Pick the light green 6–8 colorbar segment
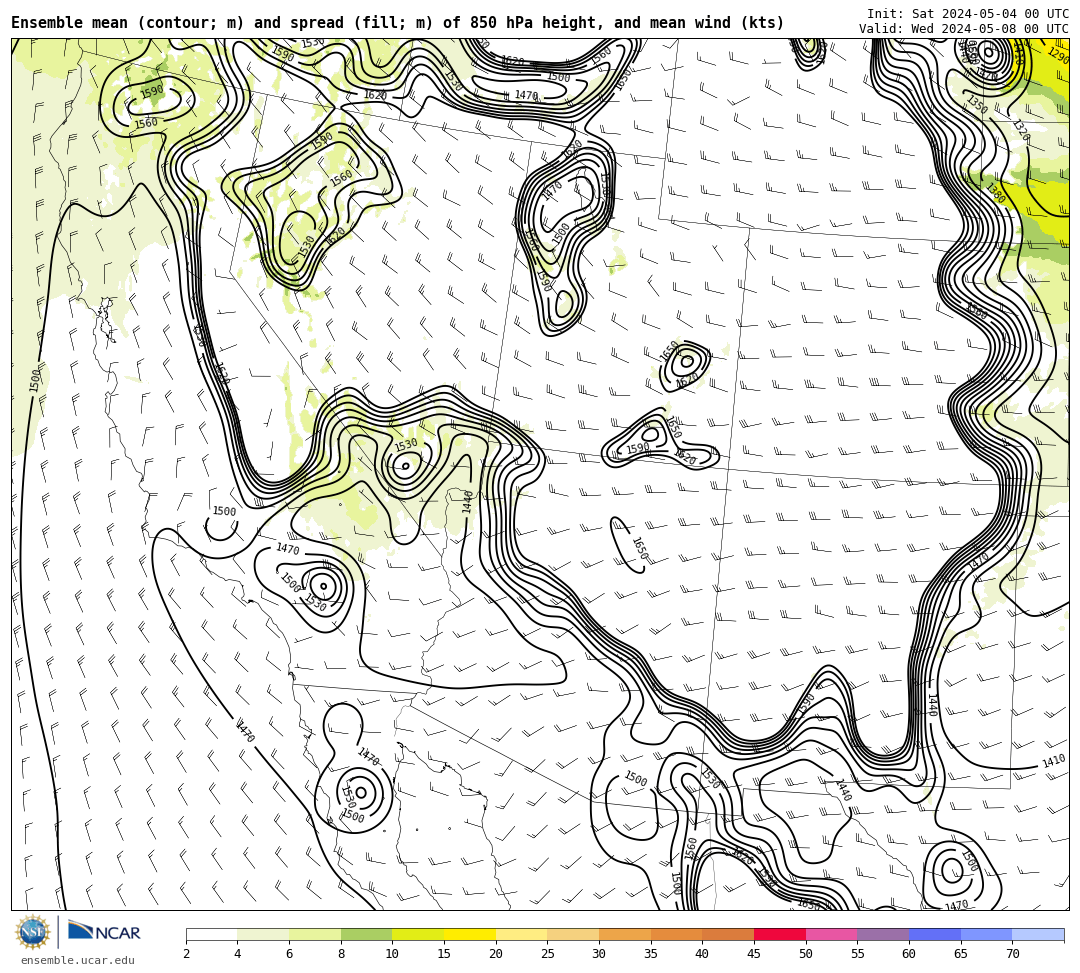Screen dimensions: 1080x973 tap(315, 934)
